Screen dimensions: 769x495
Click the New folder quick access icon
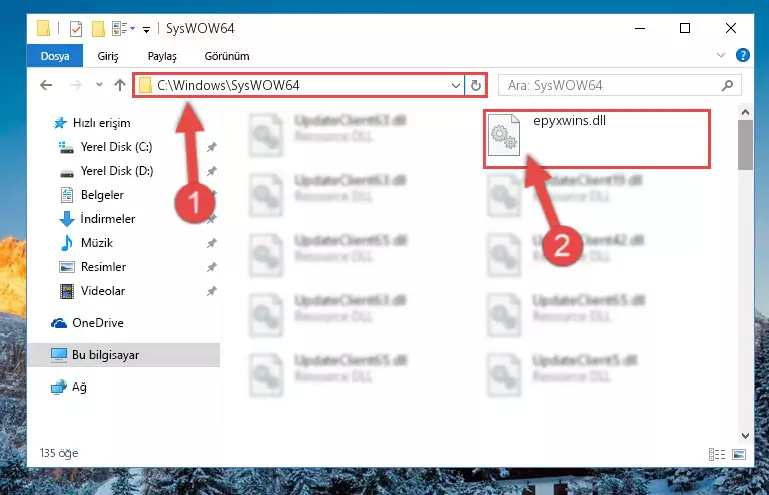pos(98,29)
